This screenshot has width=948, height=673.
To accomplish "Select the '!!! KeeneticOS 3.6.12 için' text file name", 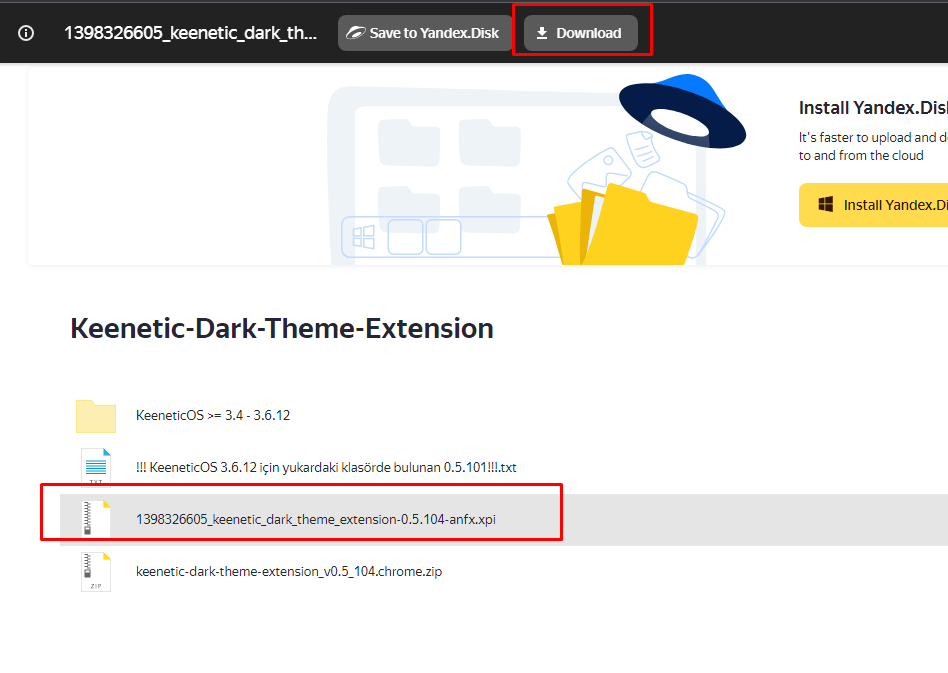I will tap(326, 467).
